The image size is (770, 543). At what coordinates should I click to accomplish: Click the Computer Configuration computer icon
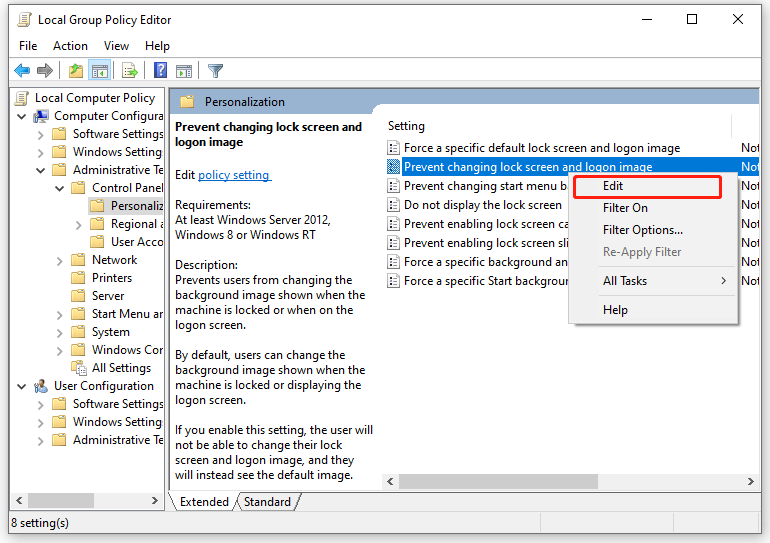pos(41,116)
